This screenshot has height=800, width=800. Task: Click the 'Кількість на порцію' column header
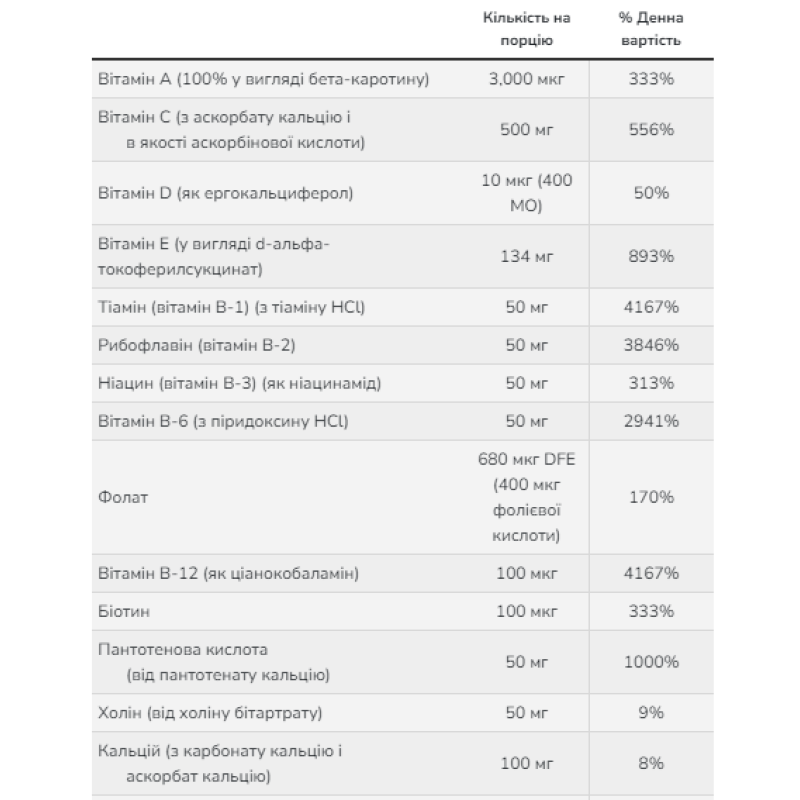[x=526, y=29]
